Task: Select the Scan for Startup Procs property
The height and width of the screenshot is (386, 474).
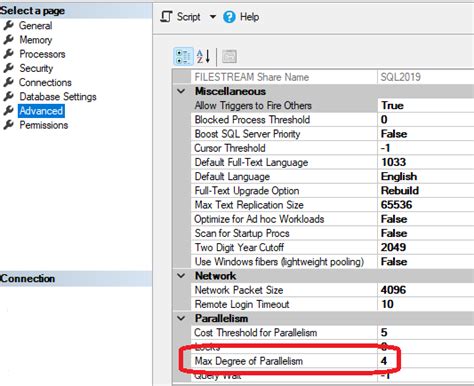Action: 242,233
